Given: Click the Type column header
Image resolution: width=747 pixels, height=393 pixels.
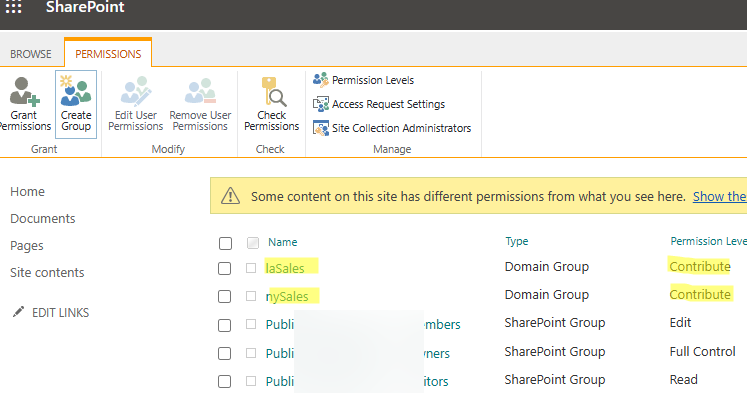Looking at the screenshot, I should click(x=517, y=242).
